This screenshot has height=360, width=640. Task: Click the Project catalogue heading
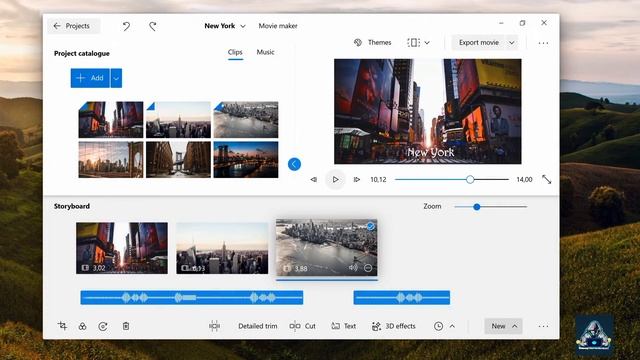coord(82,53)
